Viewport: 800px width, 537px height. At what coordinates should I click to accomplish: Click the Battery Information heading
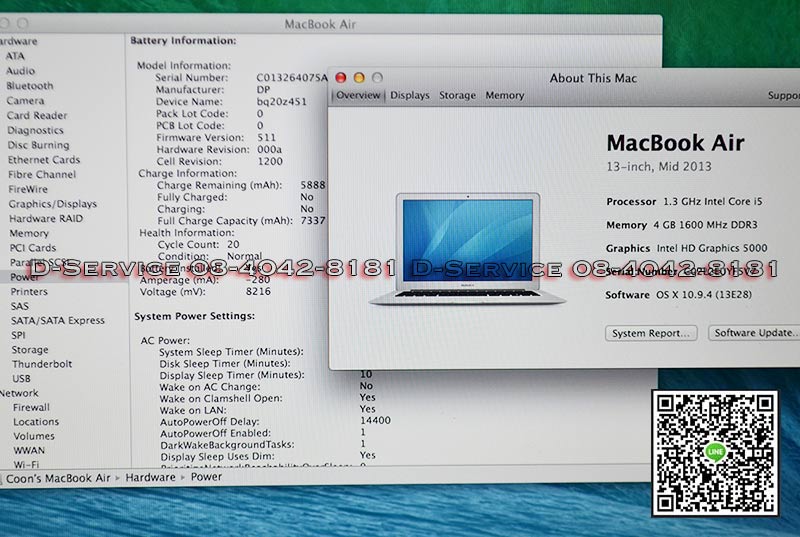pos(183,41)
